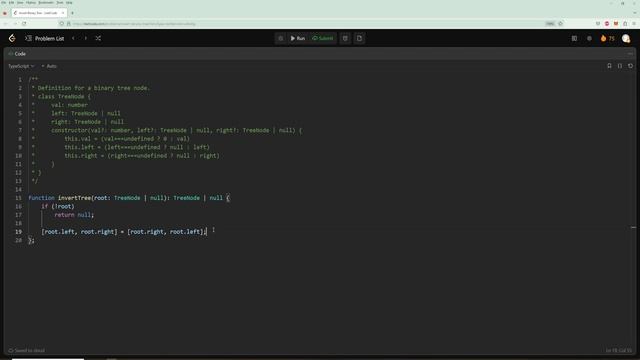Image resolution: width=640 pixels, height=360 pixels.
Task: Reload the page in browser
Action: [x=24, y=24]
